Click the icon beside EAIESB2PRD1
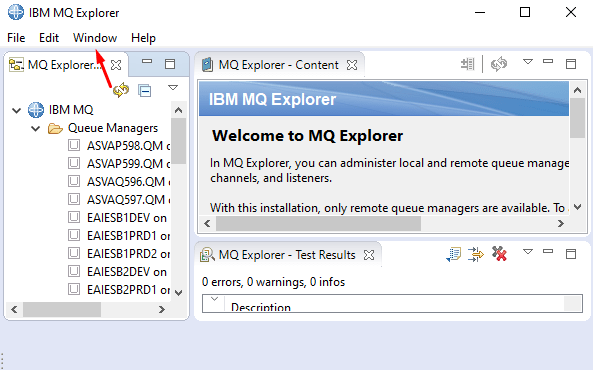 74,289
